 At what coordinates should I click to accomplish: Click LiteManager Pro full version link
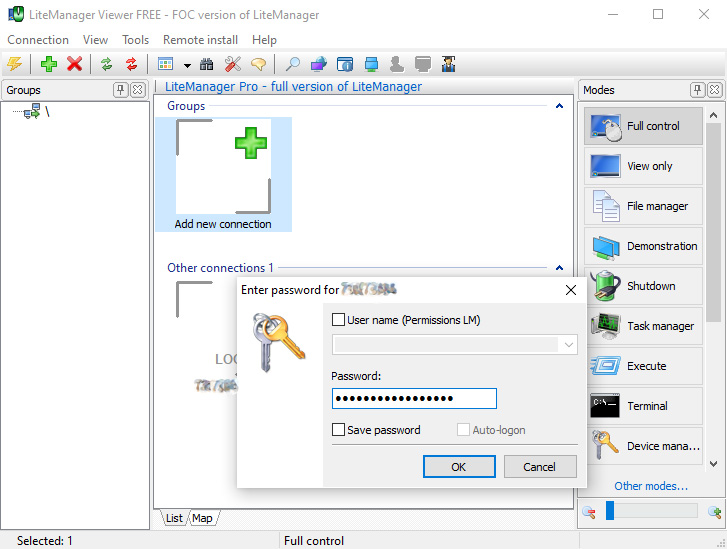[293, 87]
